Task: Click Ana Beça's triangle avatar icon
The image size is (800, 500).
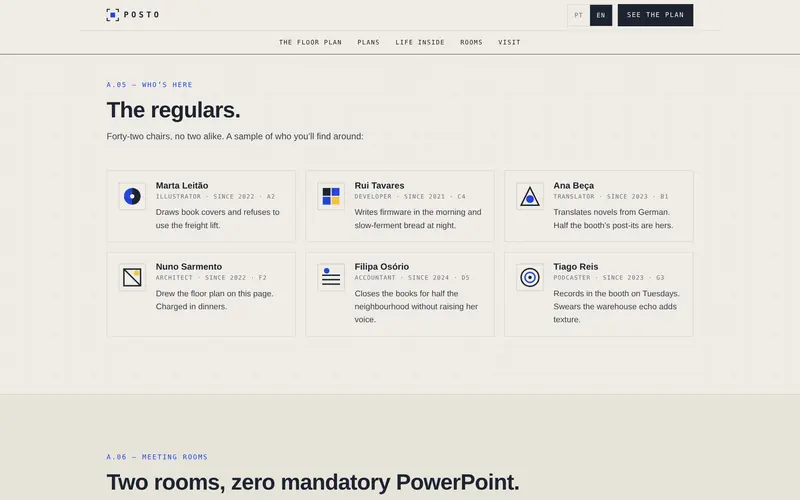Action: (530, 196)
